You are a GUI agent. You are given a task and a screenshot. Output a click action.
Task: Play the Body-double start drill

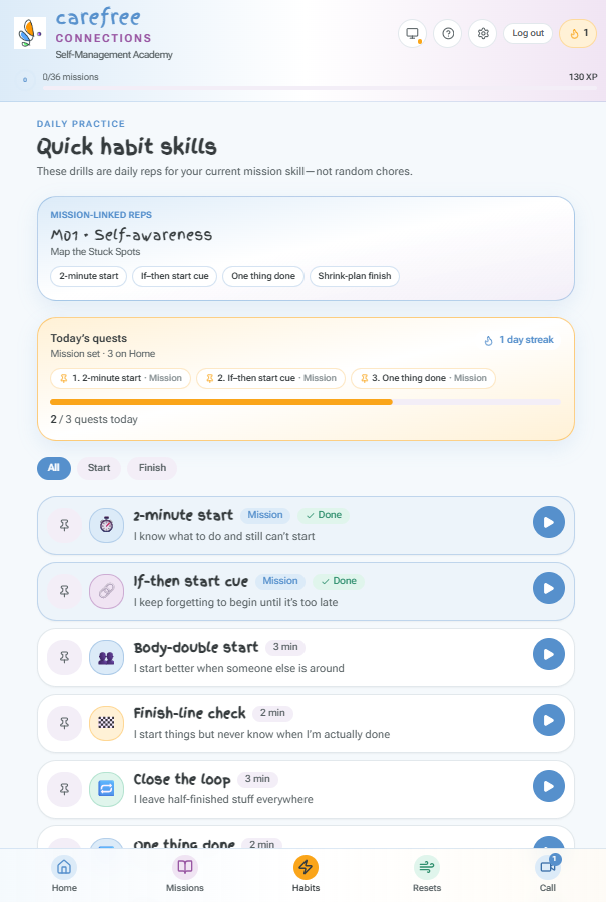pos(548,654)
